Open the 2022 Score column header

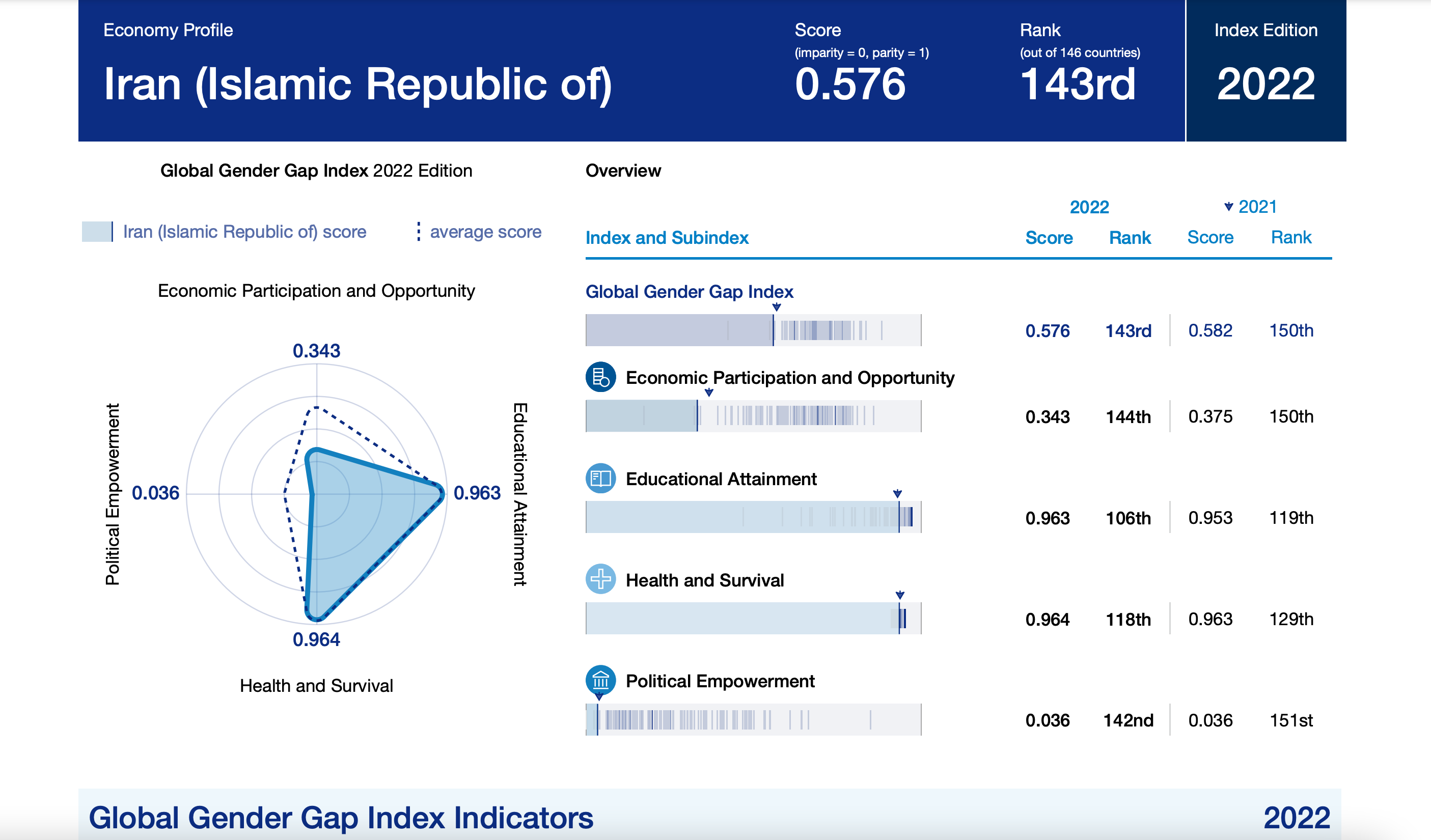point(1049,237)
